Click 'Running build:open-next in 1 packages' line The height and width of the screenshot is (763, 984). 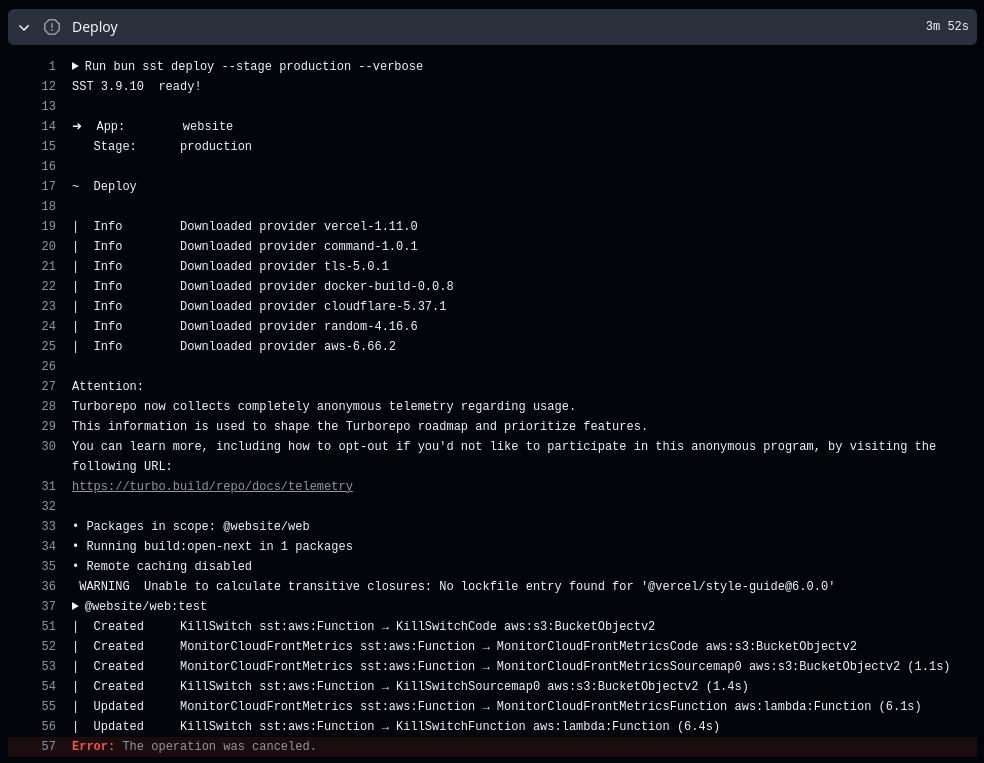click(212, 547)
